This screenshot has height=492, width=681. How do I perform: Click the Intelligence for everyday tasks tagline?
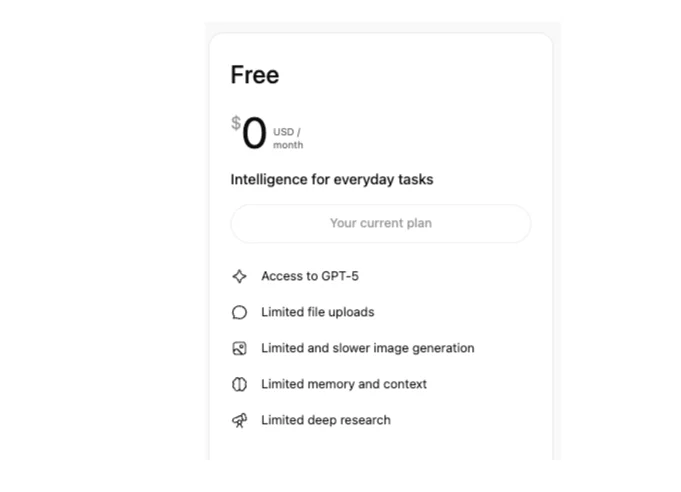pos(332,180)
